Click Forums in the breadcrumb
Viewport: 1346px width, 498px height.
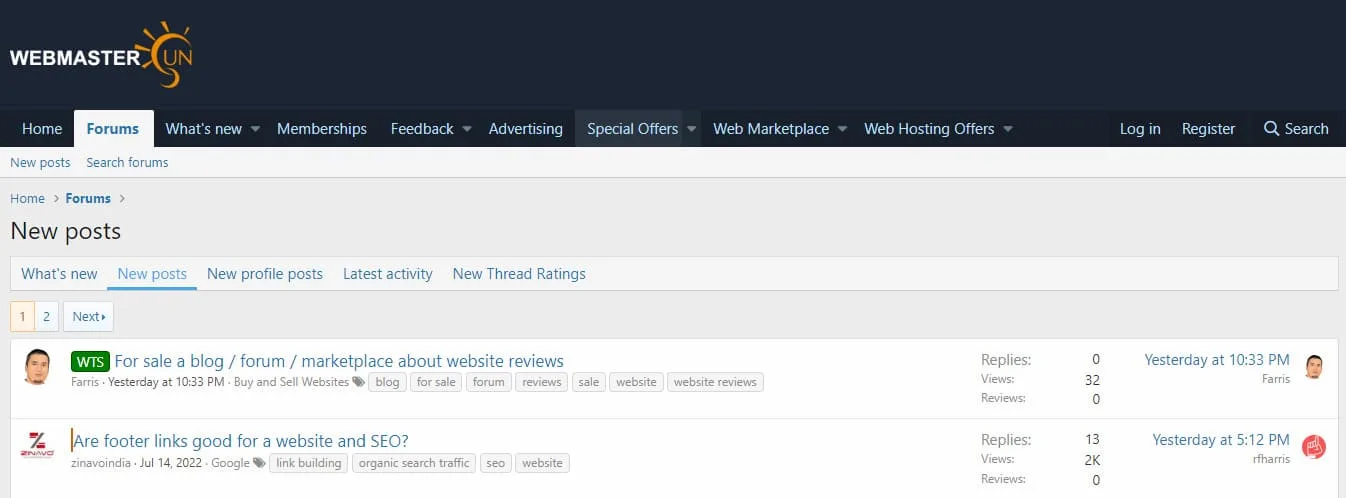click(88, 198)
